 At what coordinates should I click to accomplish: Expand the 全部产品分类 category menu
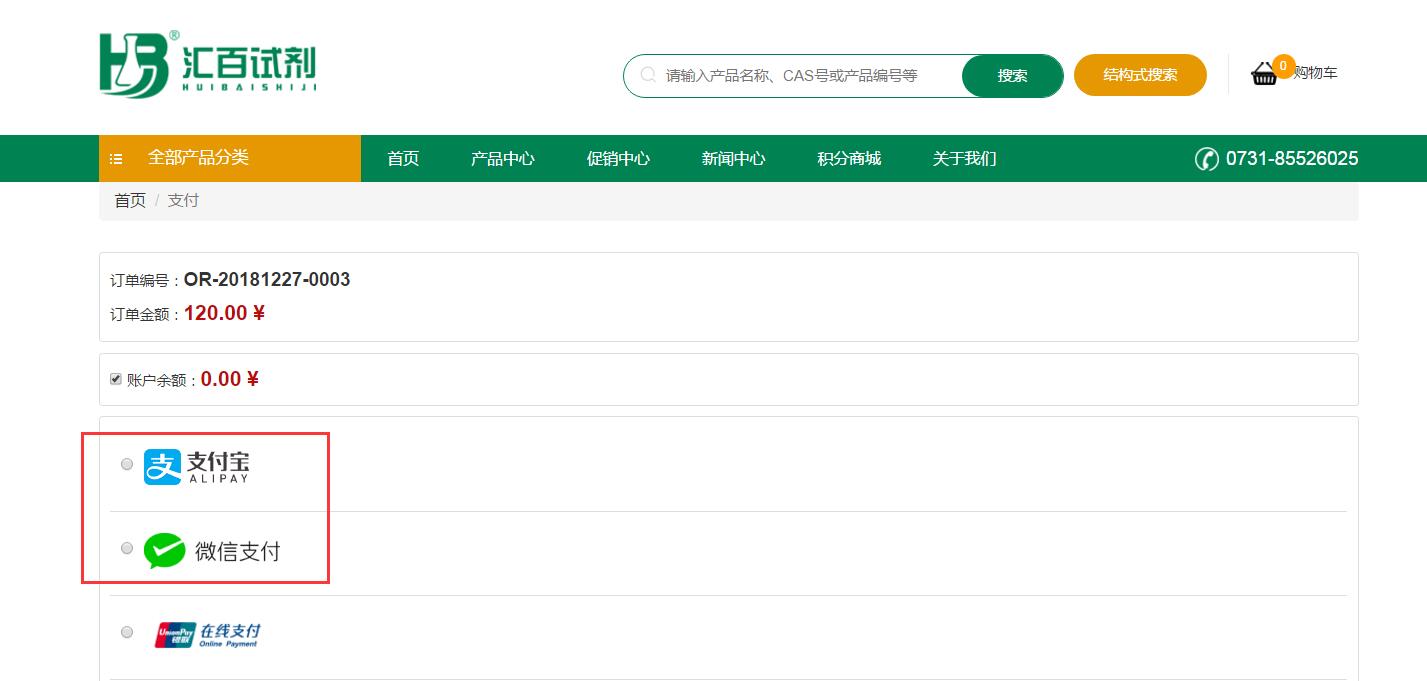[x=198, y=158]
